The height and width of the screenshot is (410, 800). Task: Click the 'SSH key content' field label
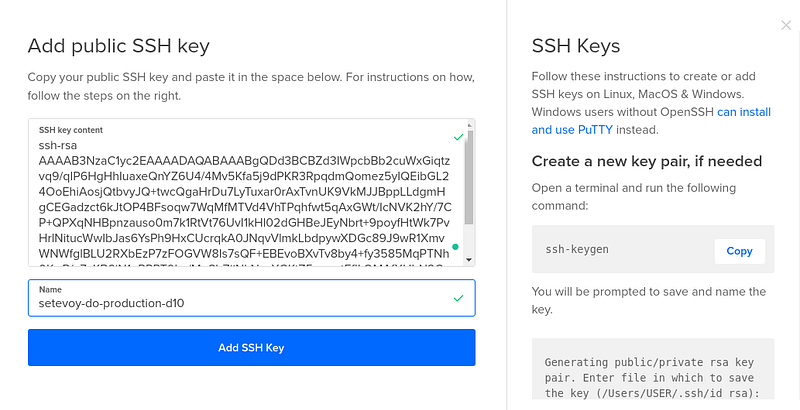pyautogui.click(x=70, y=130)
